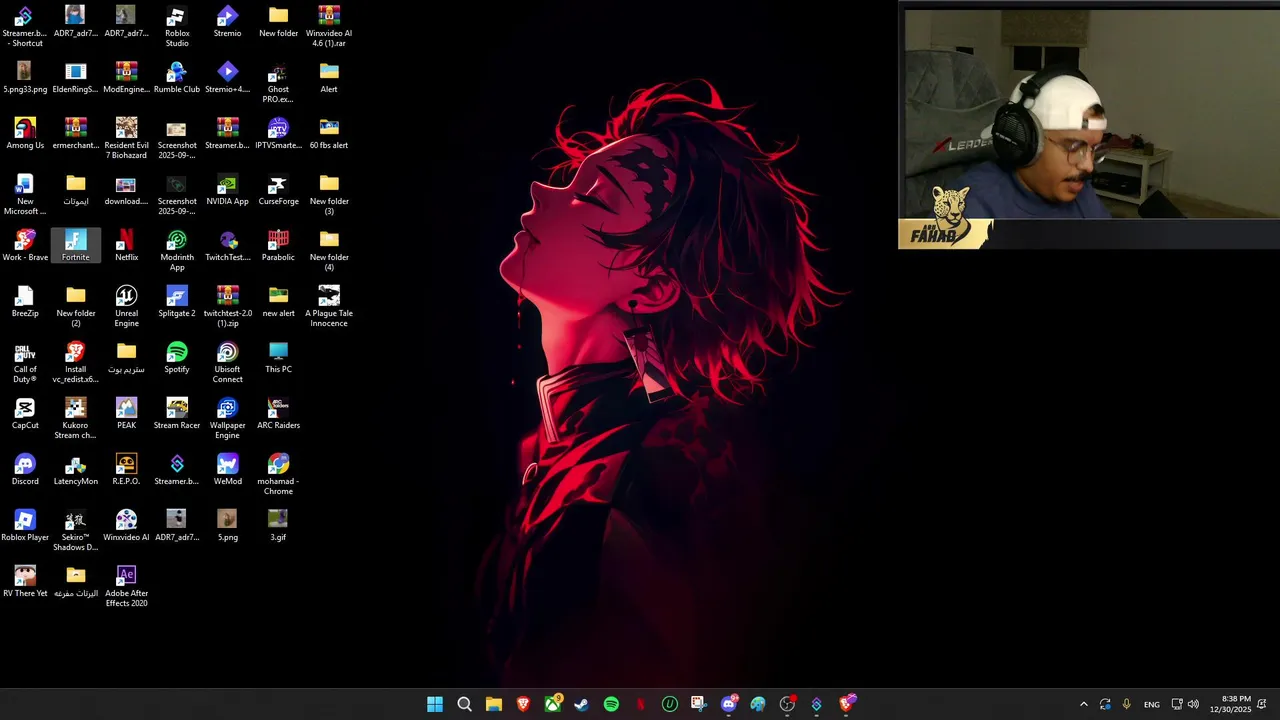The image size is (1280, 720).
Task: Select A Plague Tale Innocence icon
Action: pyautogui.click(x=329, y=307)
